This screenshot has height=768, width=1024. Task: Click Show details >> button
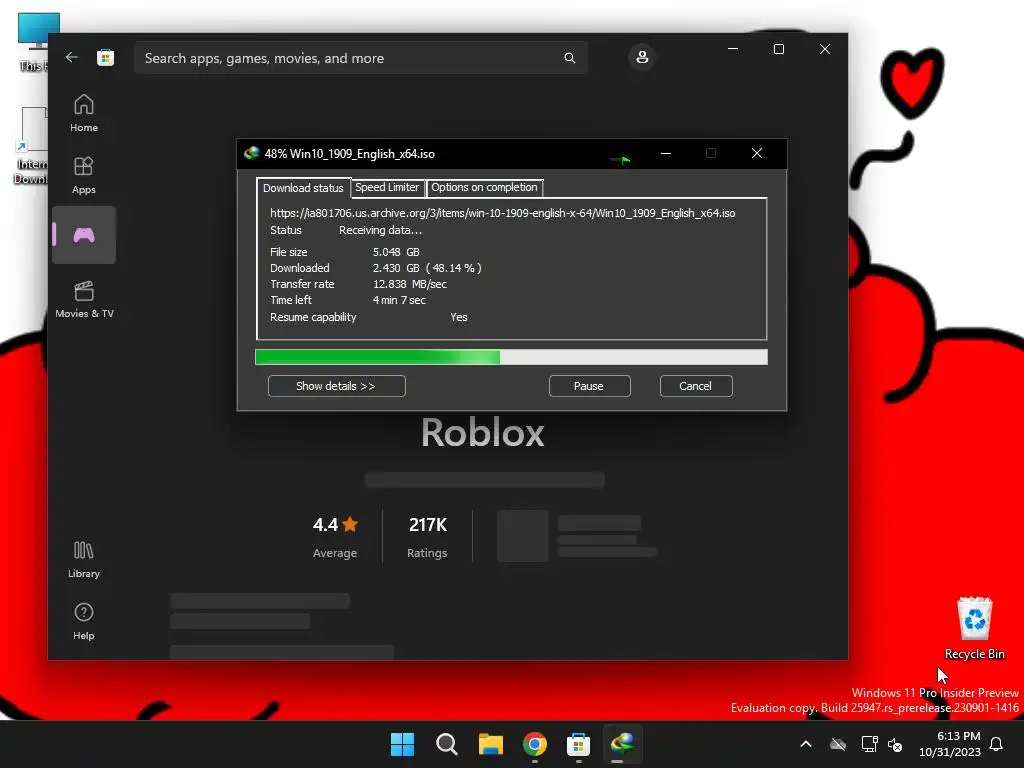pyautogui.click(x=336, y=386)
